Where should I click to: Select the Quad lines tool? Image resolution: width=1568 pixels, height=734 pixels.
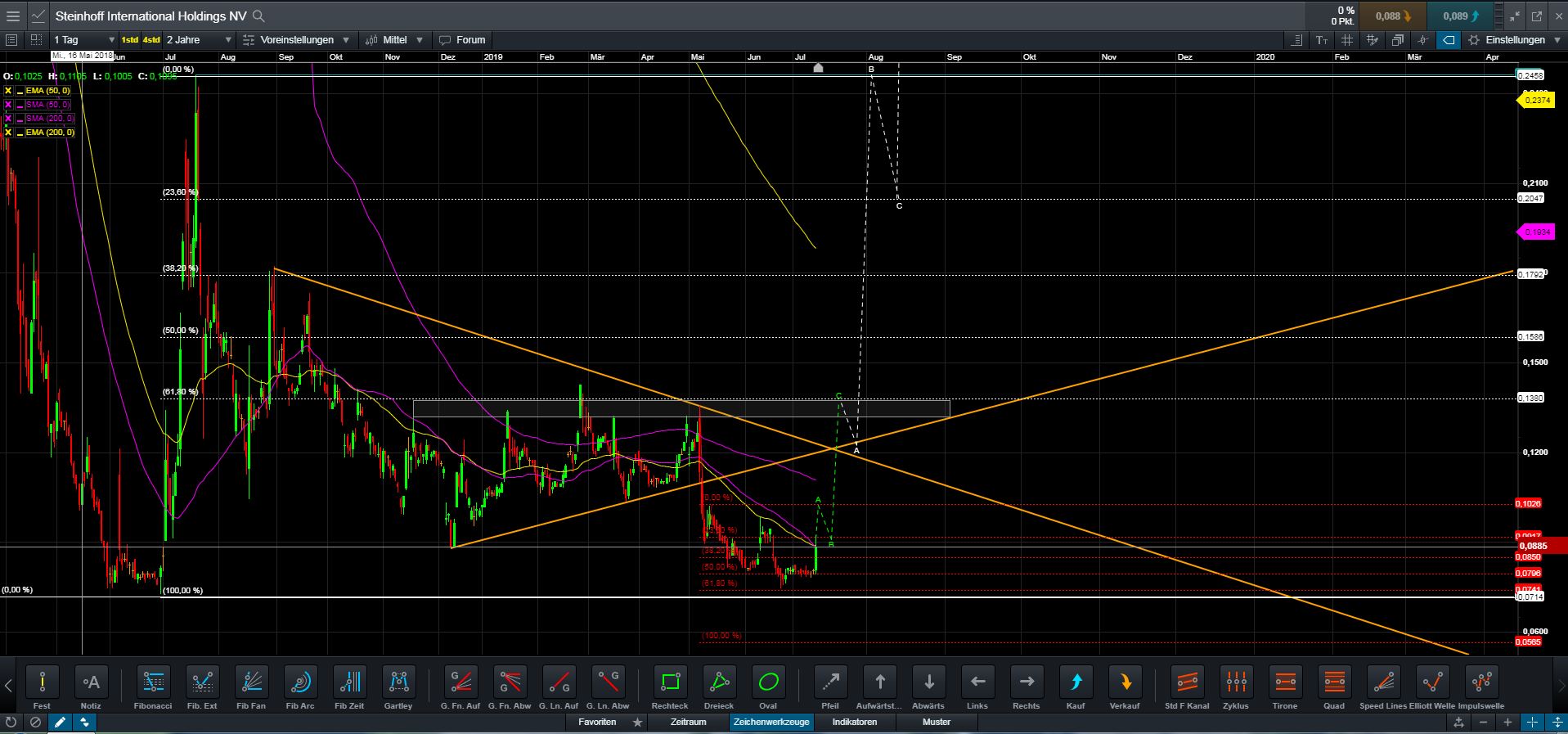tap(1334, 682)
